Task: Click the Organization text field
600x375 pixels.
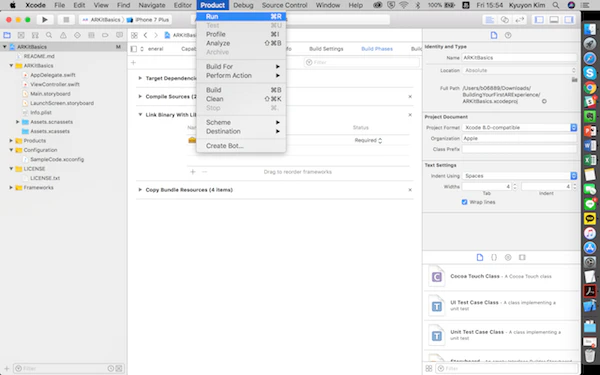Action: (x=519, y=138)
